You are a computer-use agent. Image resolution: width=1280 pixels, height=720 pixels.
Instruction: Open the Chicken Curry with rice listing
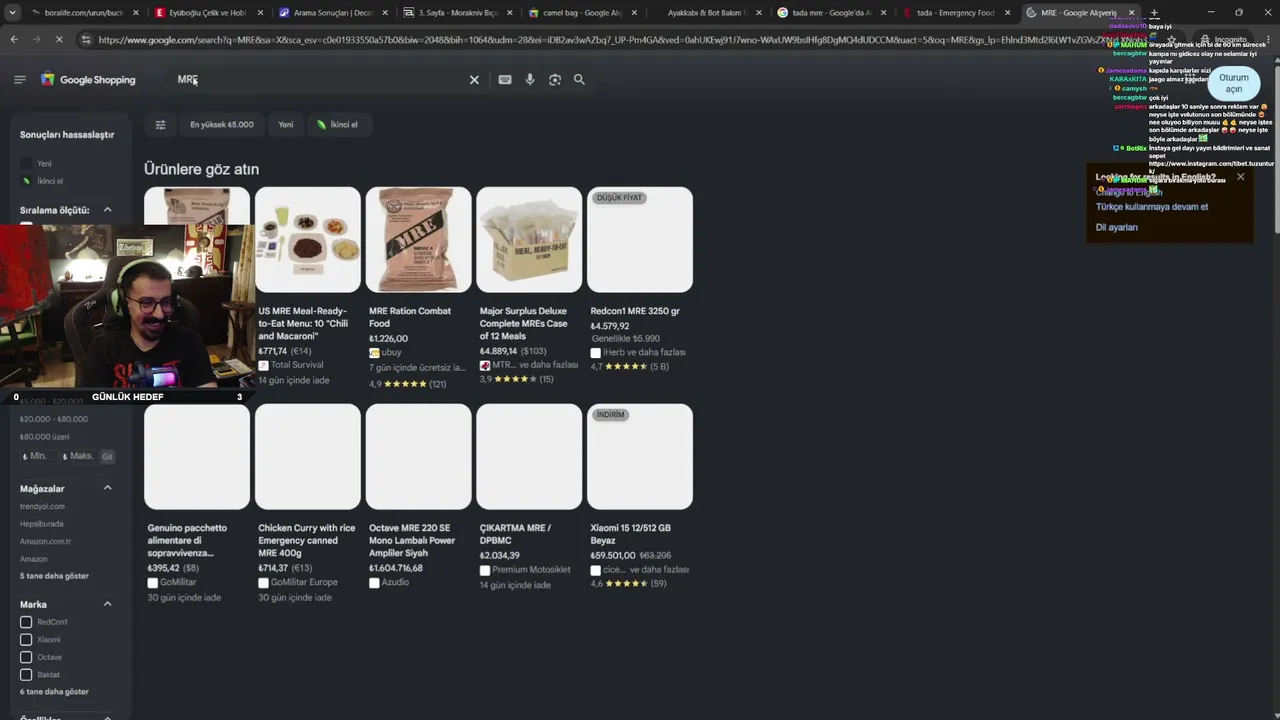coord(308,503)
